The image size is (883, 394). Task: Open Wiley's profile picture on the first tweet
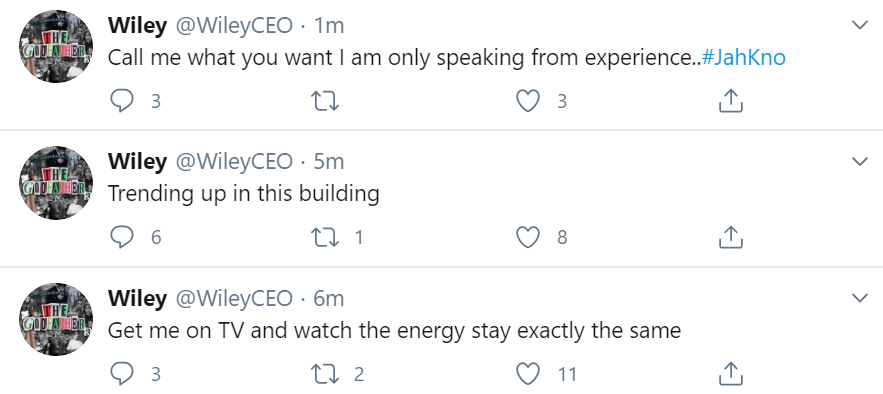point(56,46)
